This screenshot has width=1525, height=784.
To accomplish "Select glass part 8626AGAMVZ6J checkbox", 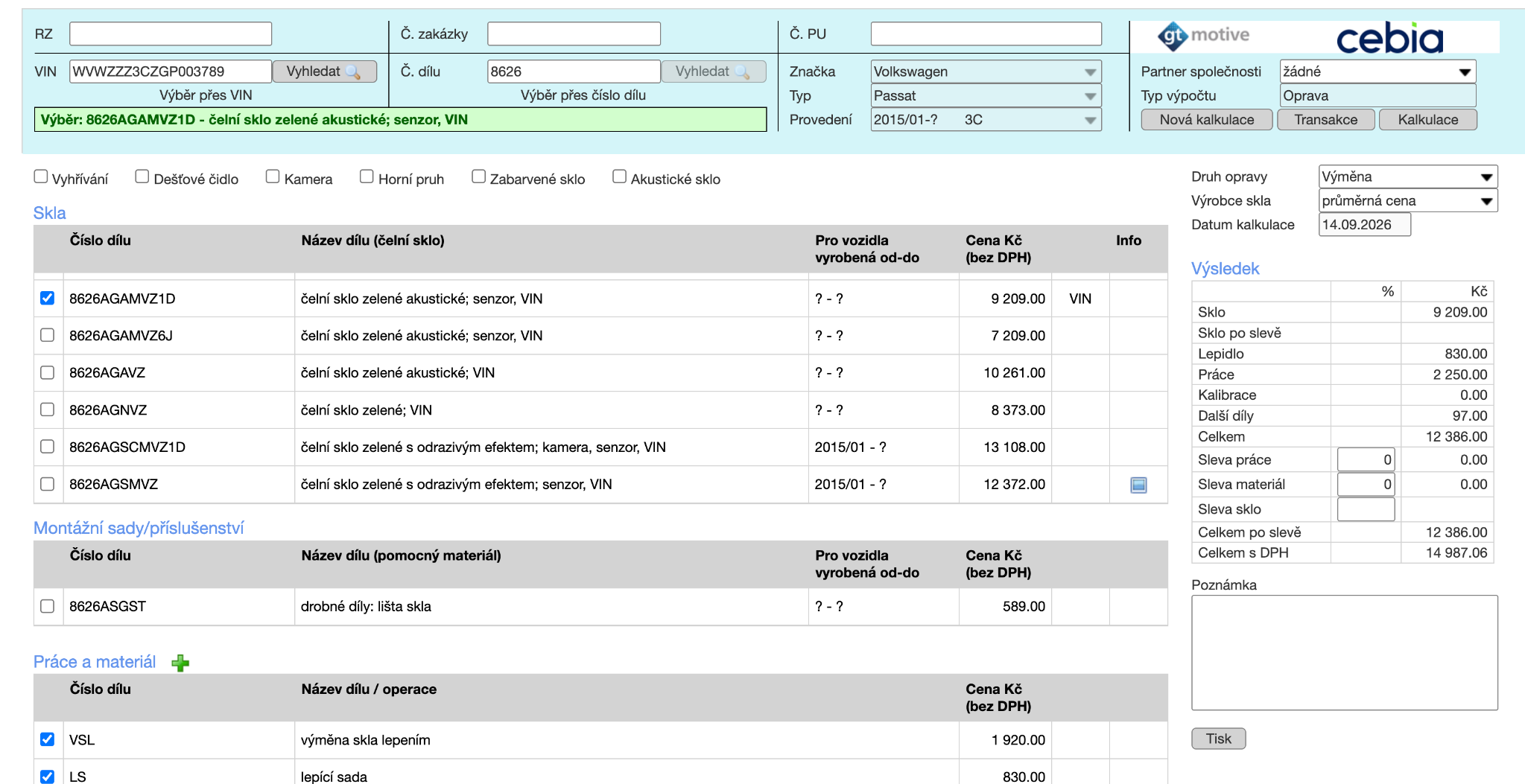I will [x=48, y=335].
